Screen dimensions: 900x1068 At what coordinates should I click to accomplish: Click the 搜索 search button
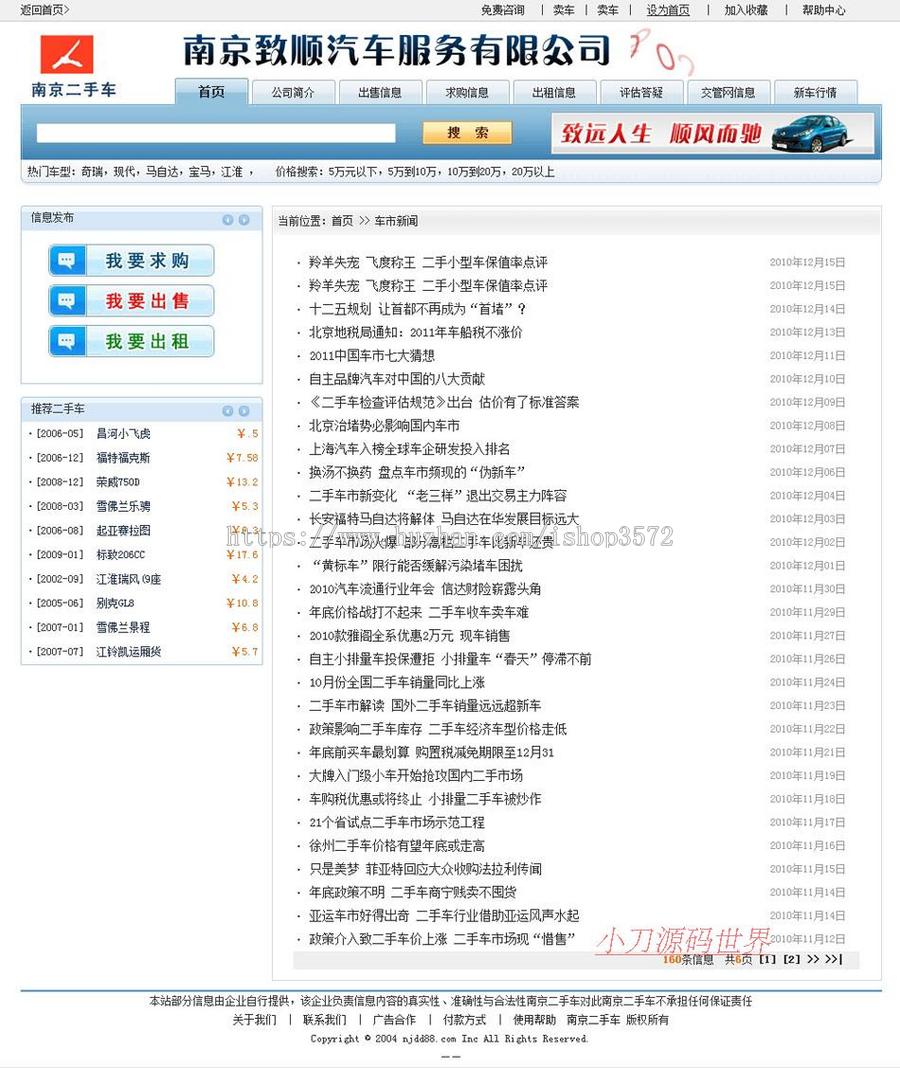[466, 132]
